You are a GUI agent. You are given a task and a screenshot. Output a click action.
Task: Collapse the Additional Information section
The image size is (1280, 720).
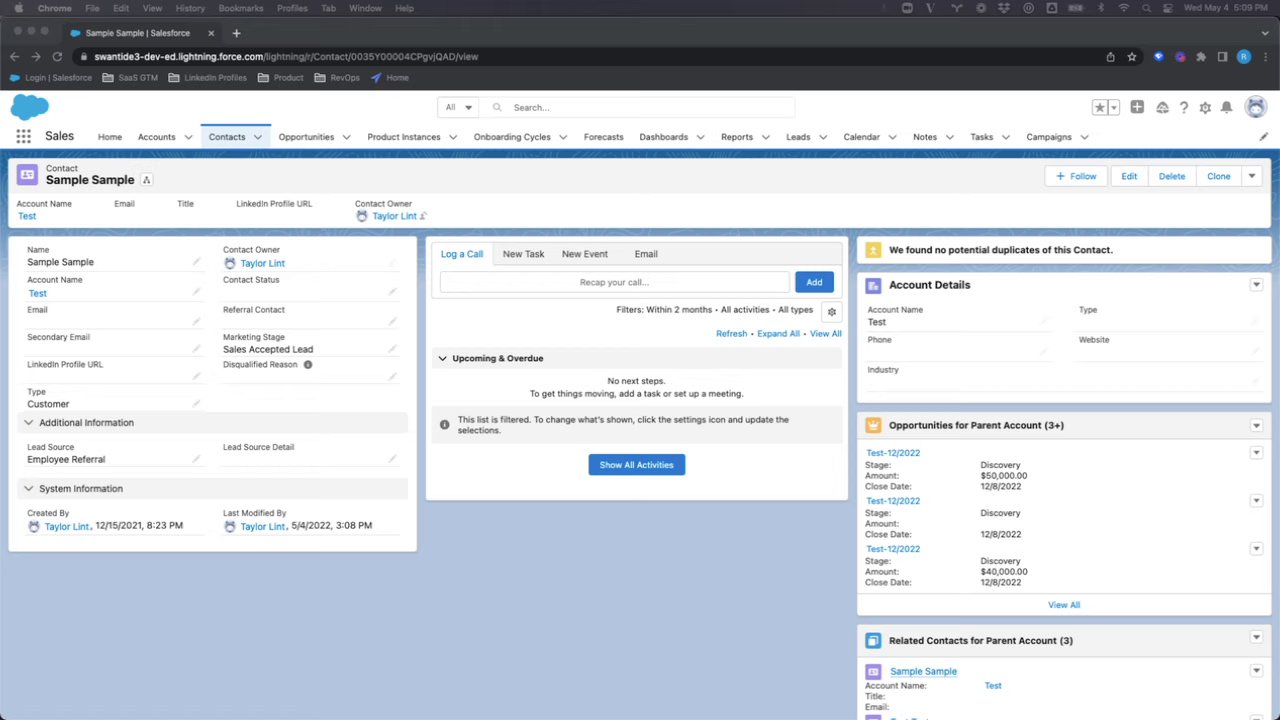coord(29,423)
